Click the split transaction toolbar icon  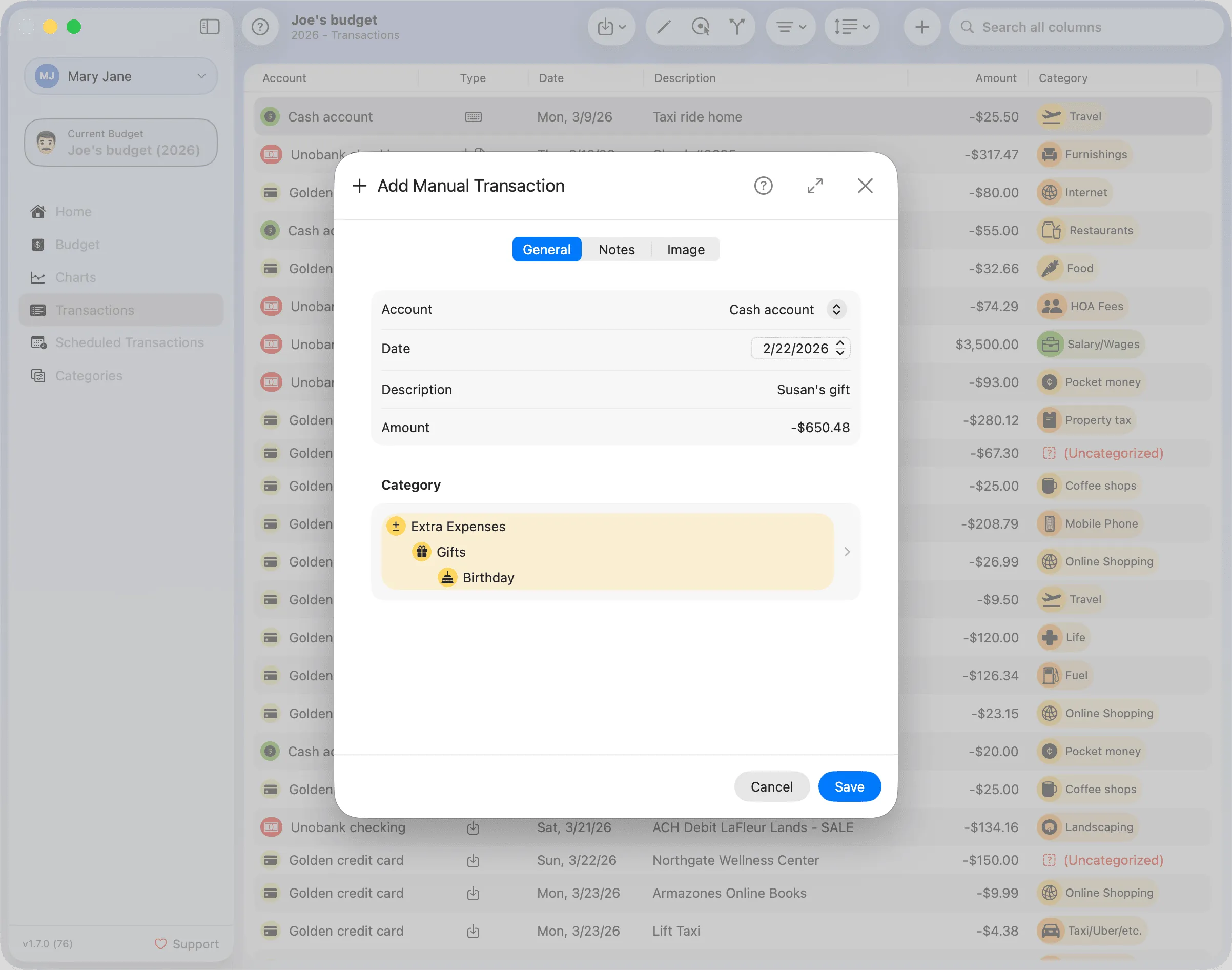[x=737, y=27]
